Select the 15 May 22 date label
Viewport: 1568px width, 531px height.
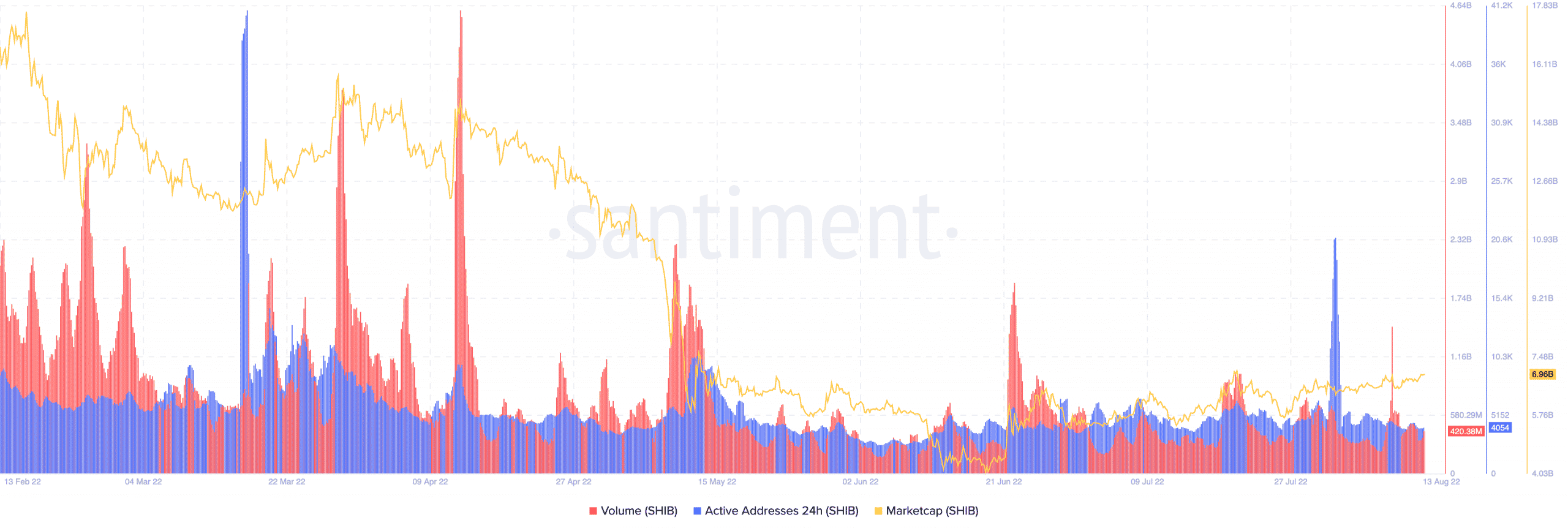click(x=717, y=481)
